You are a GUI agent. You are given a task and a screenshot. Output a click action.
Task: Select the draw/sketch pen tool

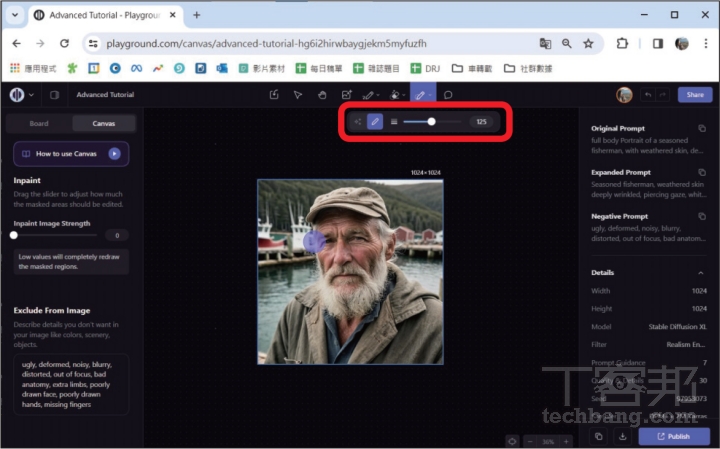point(368,95)
